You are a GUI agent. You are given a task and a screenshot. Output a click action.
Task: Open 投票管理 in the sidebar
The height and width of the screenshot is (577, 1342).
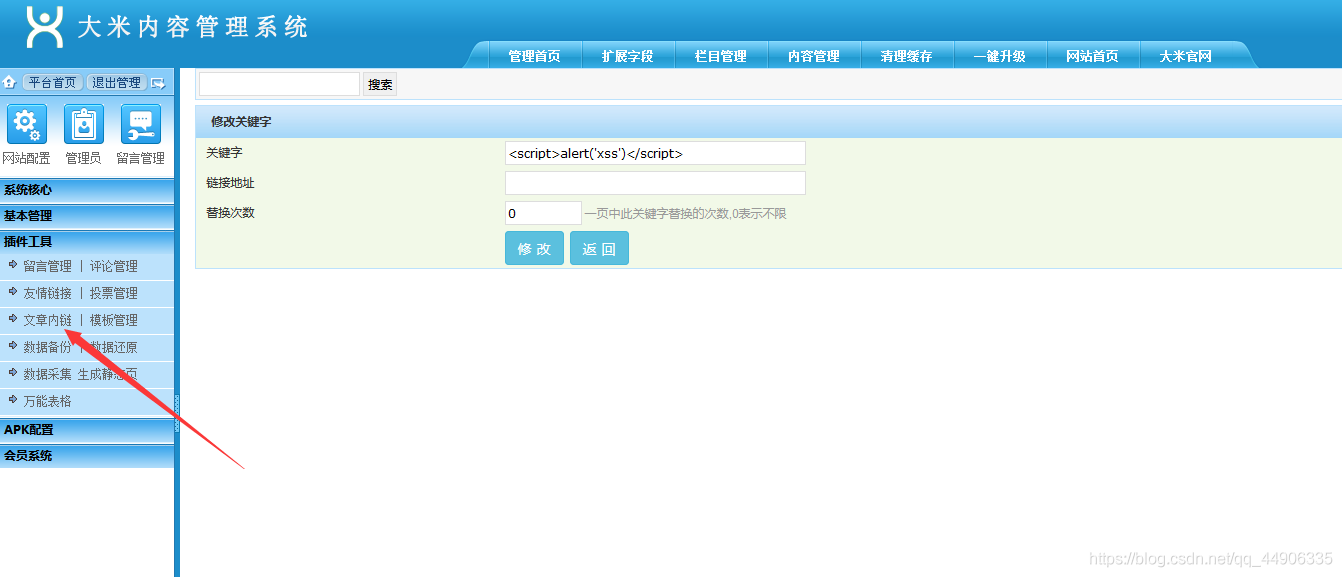tap(114, 293)
